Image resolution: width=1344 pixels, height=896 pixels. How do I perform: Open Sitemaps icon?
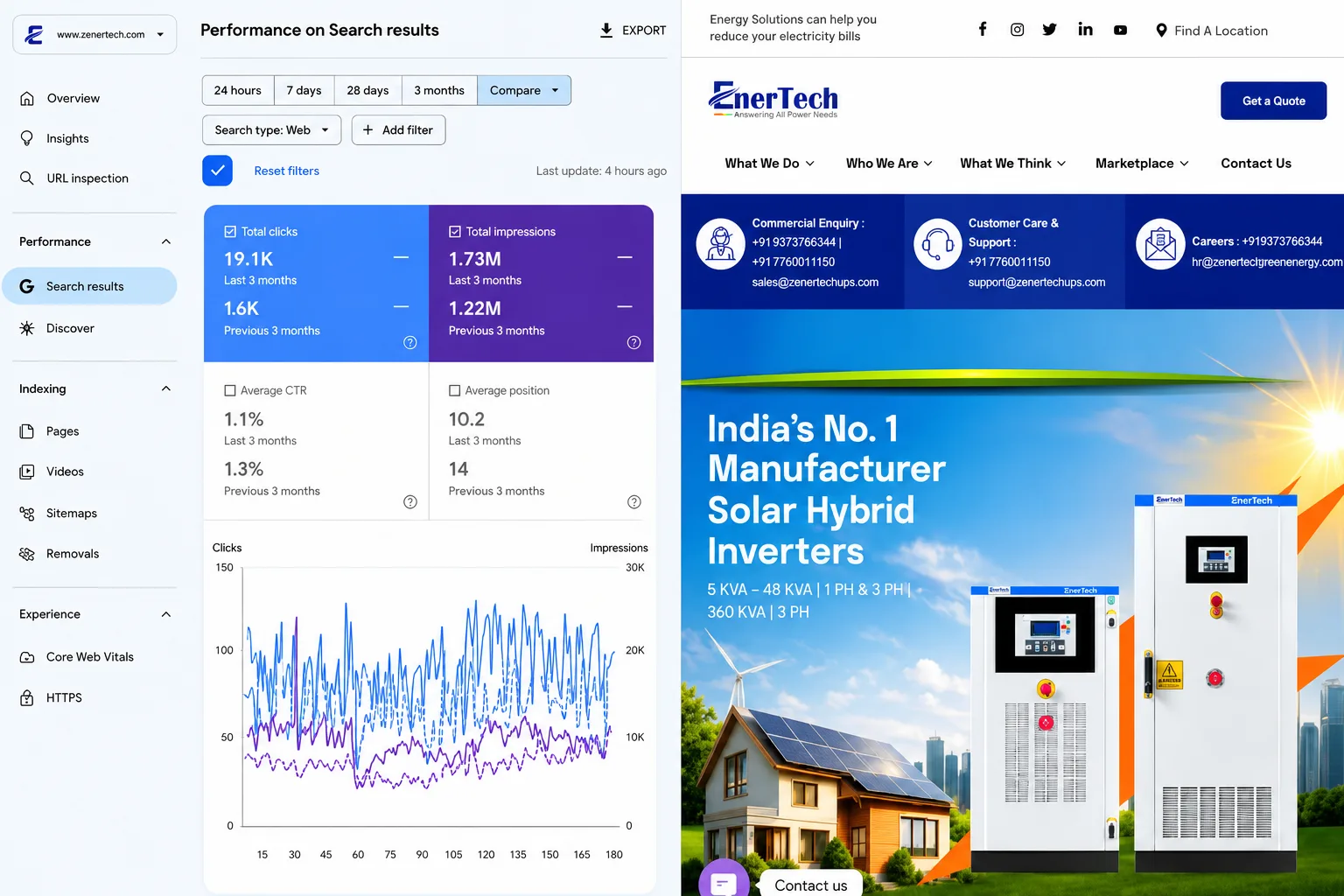[x=27, y=514]
